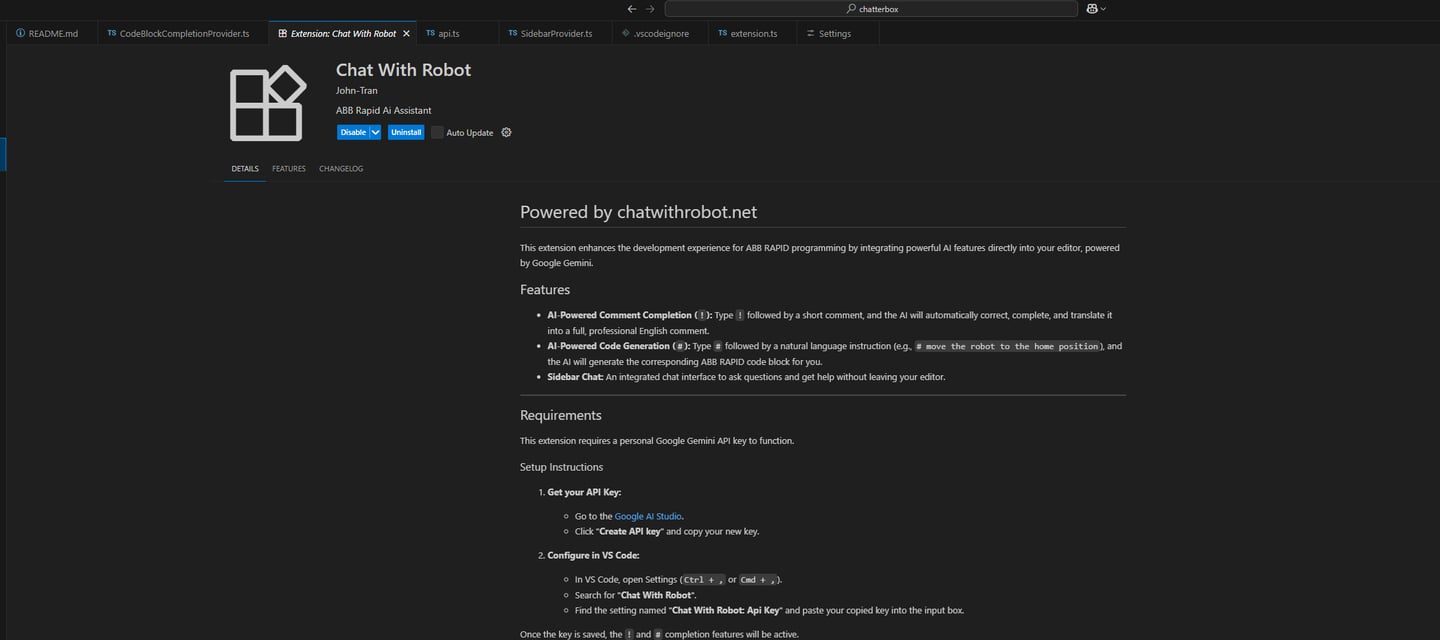Select the DETAILS tab
This screenshot has height=640, width=1440.
coord(245,169)
